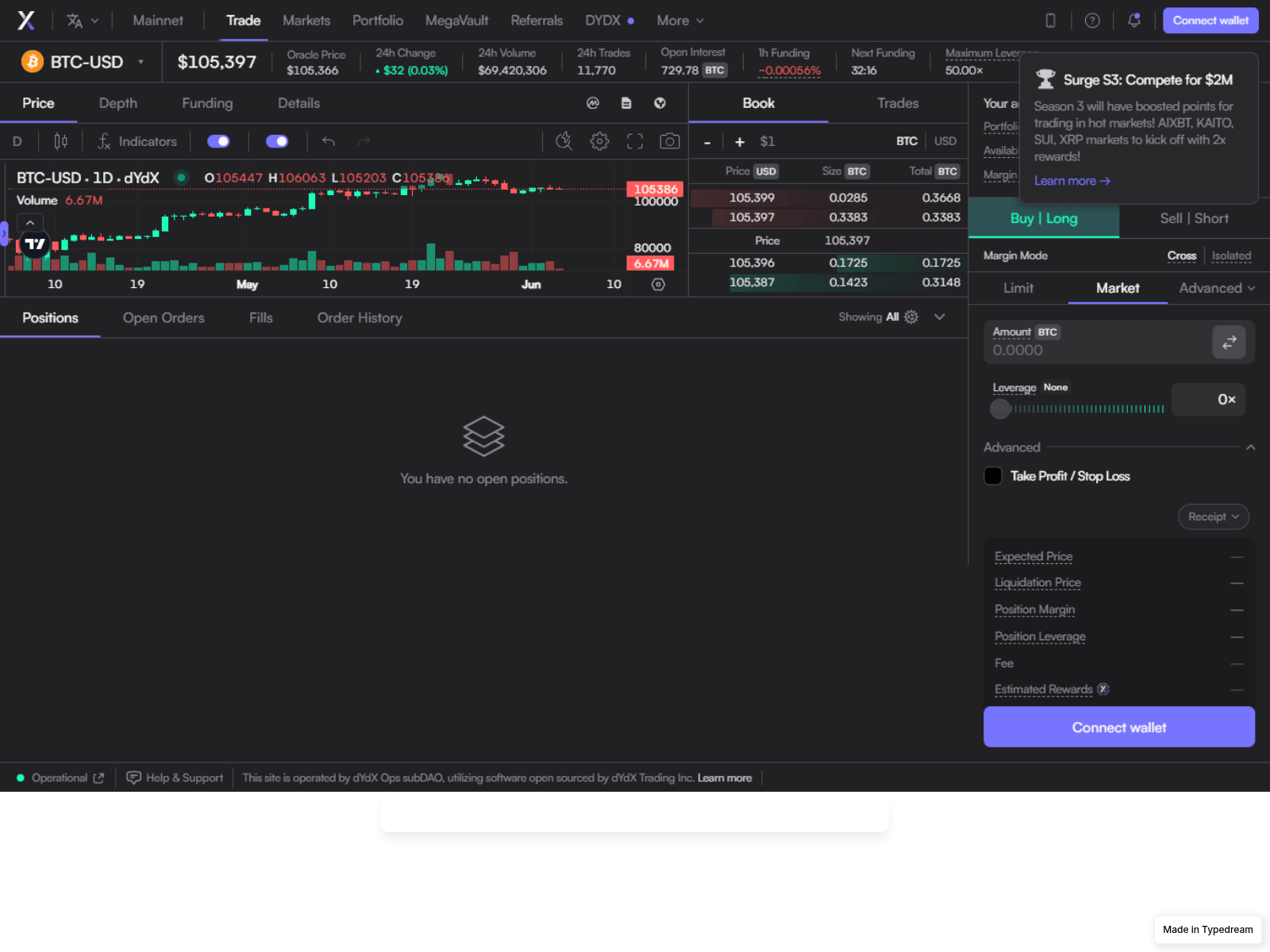Collapse the chart legend arrow
The height and width of the screenshot is (952, 1270).
click(x=30, y=223)
